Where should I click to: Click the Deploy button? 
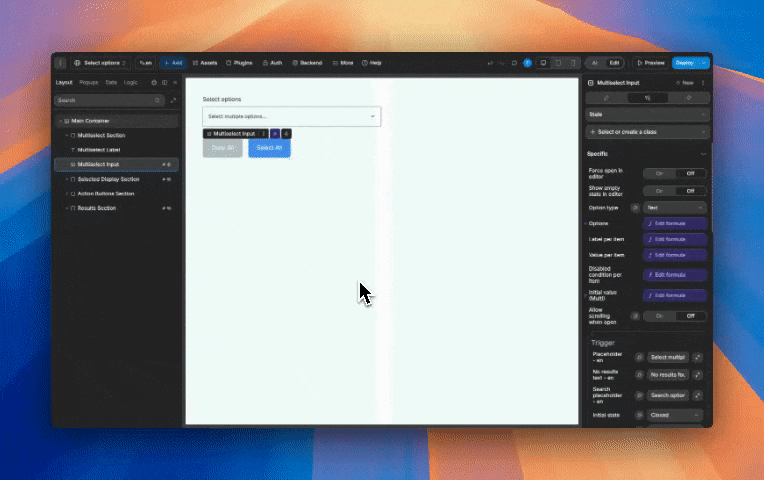point(685,63)
